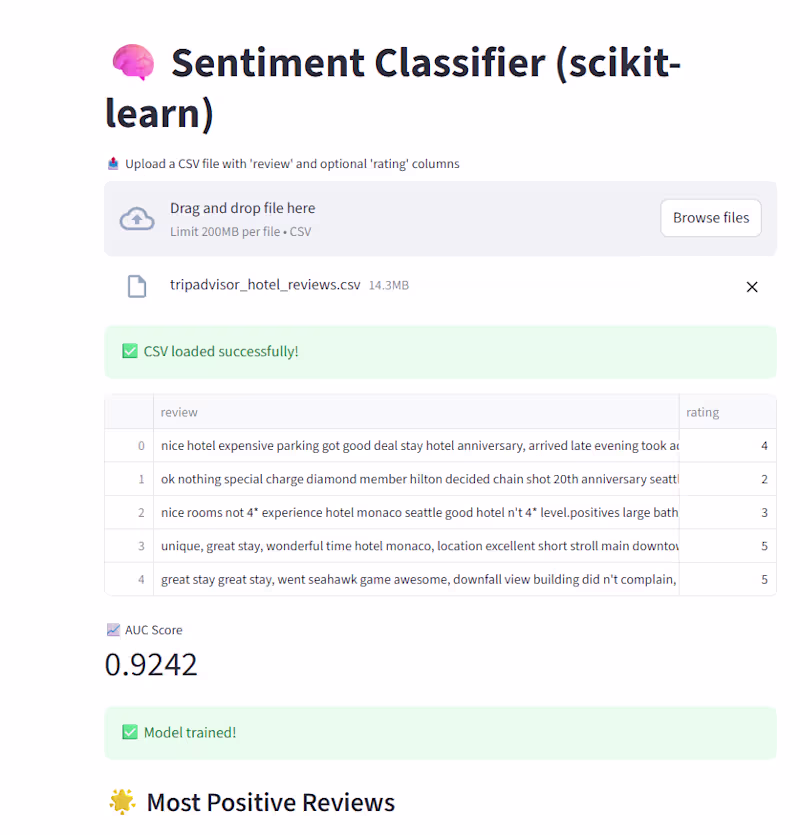Click the chart icon next to AUC Score
The width and height of the screenshot is (800, 835).
click(x=113, y=630)
